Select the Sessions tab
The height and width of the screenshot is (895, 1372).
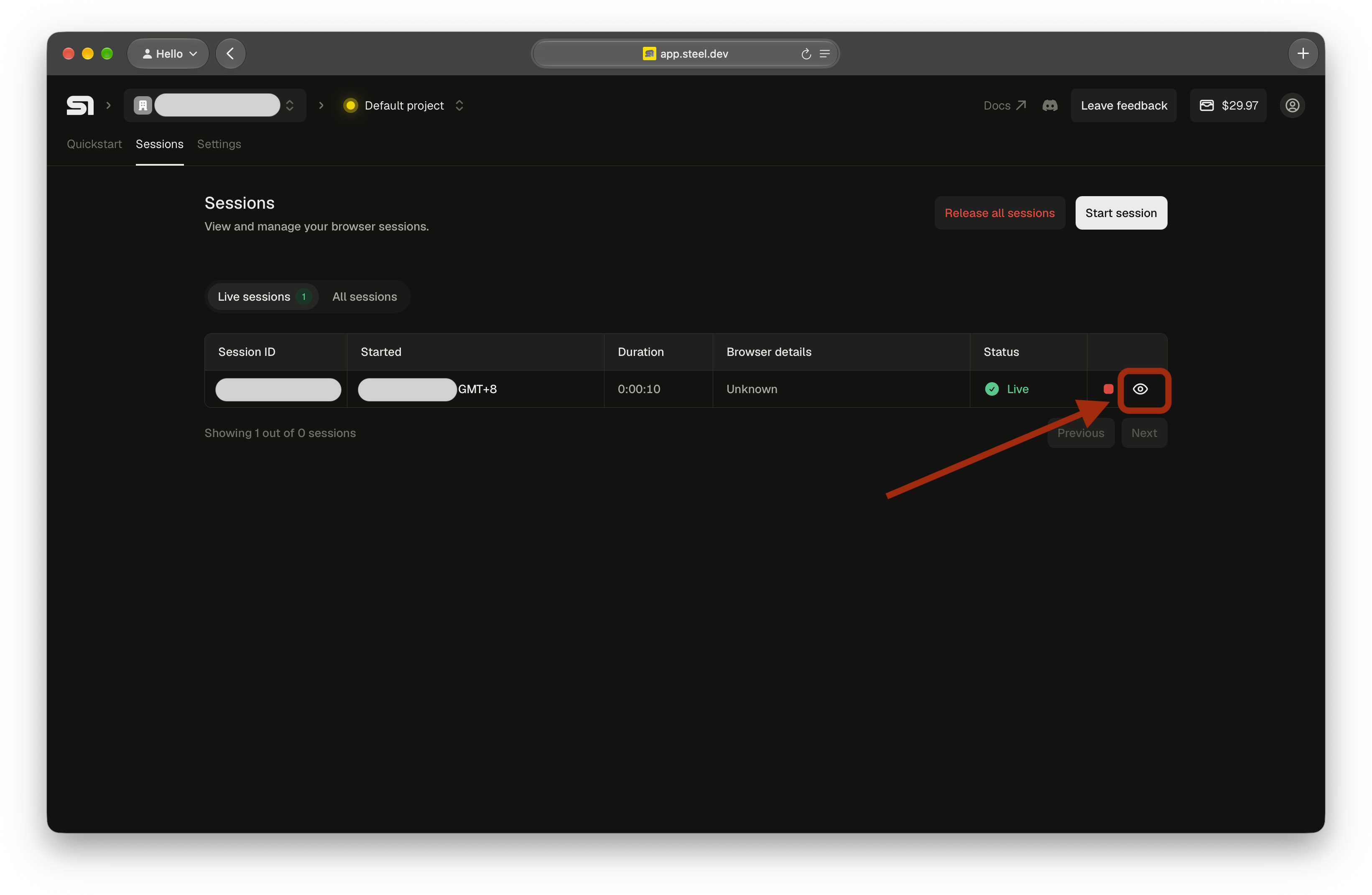coord(160,144)
